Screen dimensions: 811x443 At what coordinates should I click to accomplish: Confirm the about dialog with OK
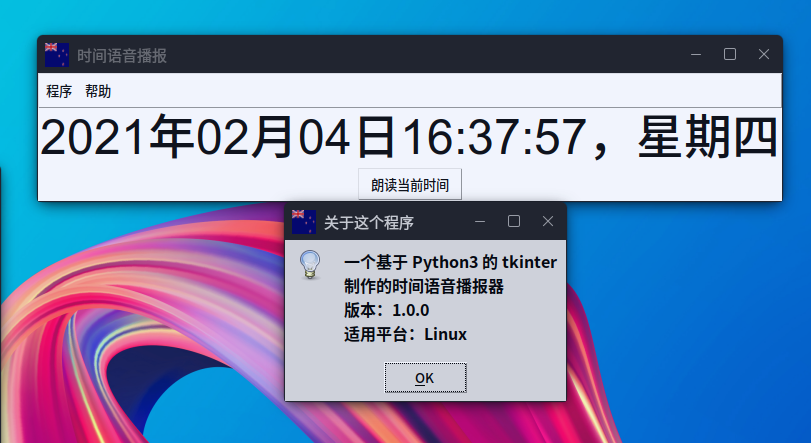425,378
